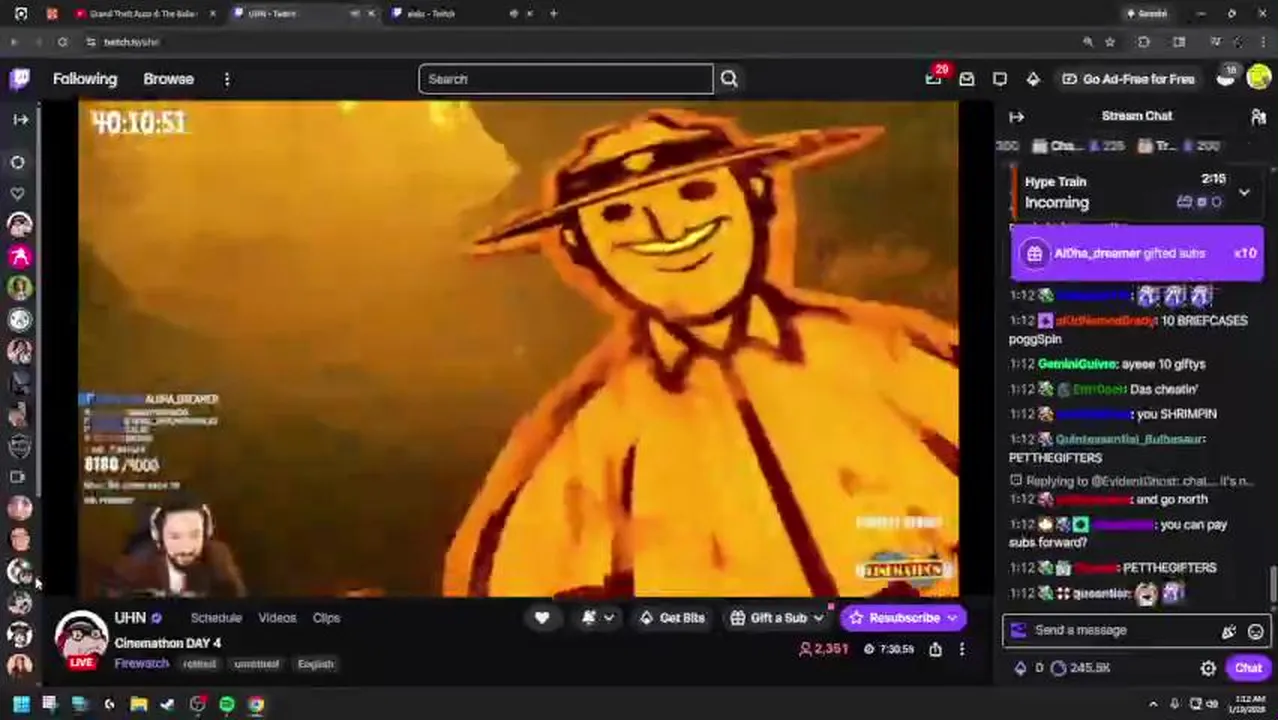Open the chat community users icon

[x=1258, y=117]
